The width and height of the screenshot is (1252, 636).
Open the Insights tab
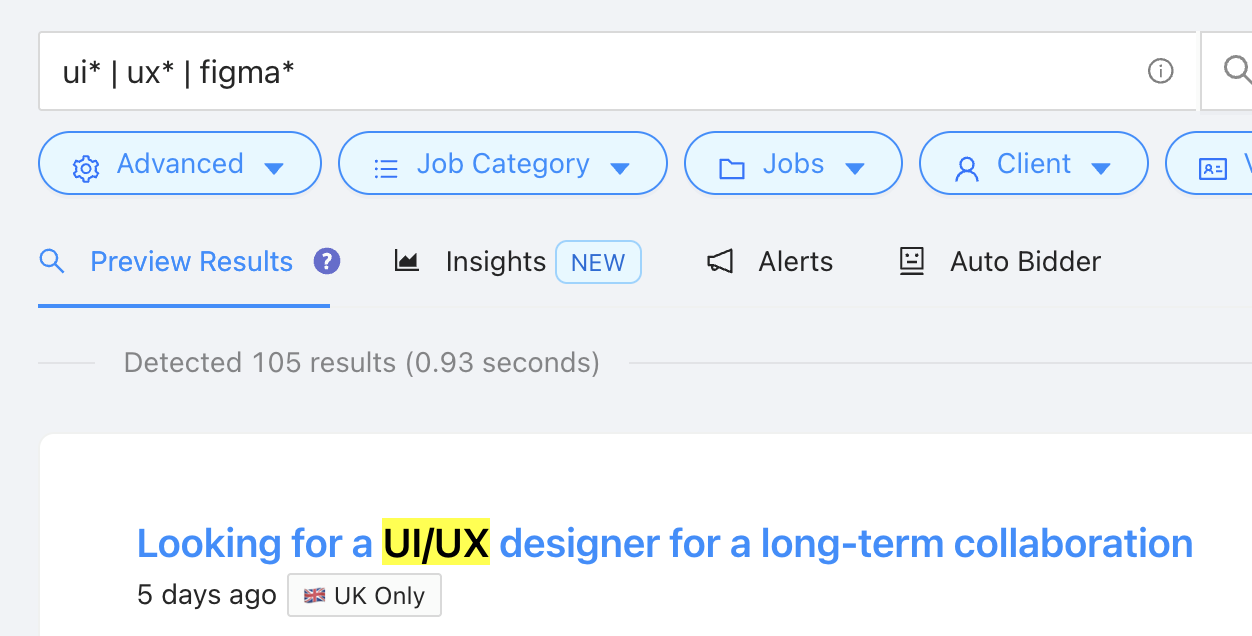[496, 262]
